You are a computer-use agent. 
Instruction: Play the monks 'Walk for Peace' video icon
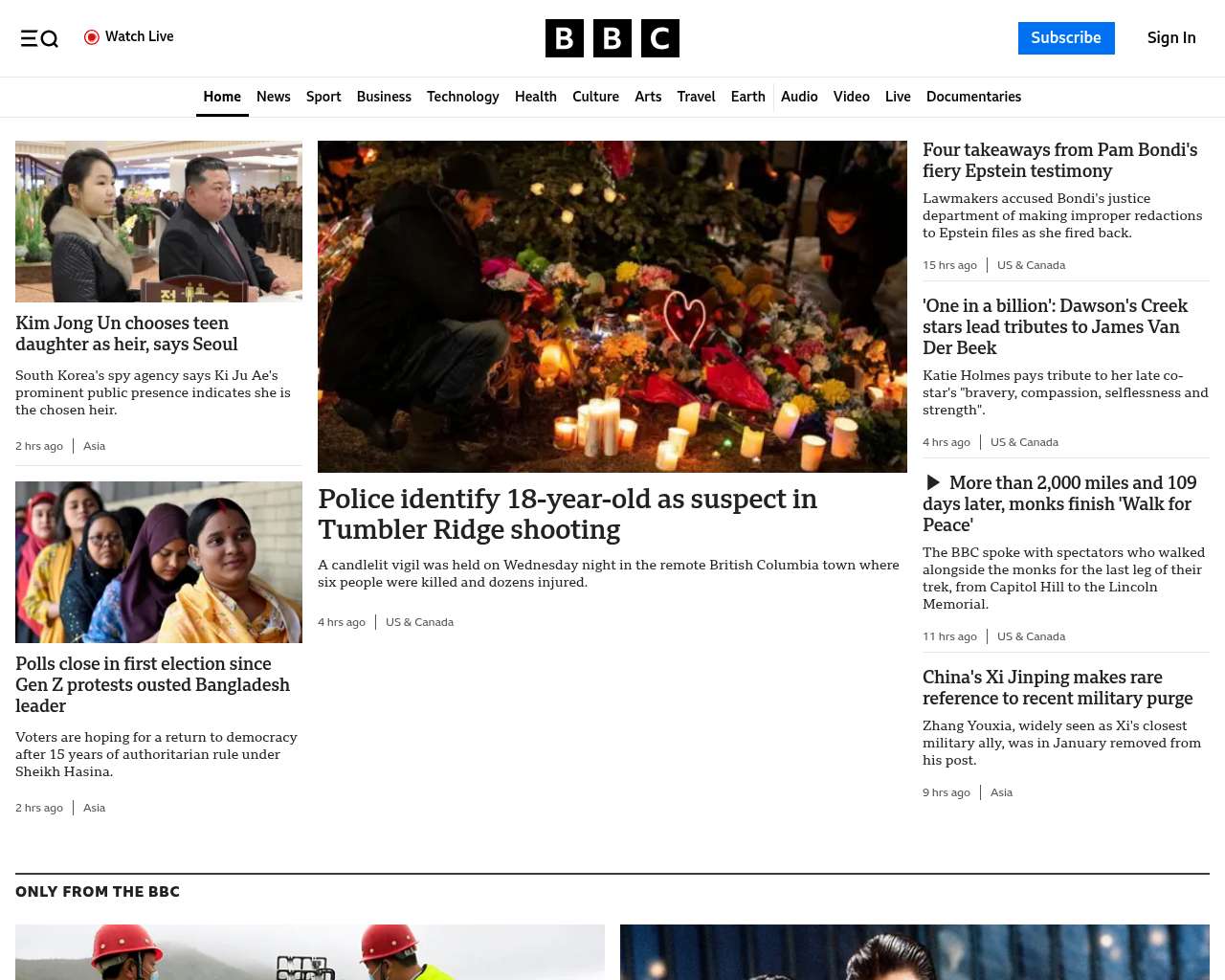click(933, 483)
